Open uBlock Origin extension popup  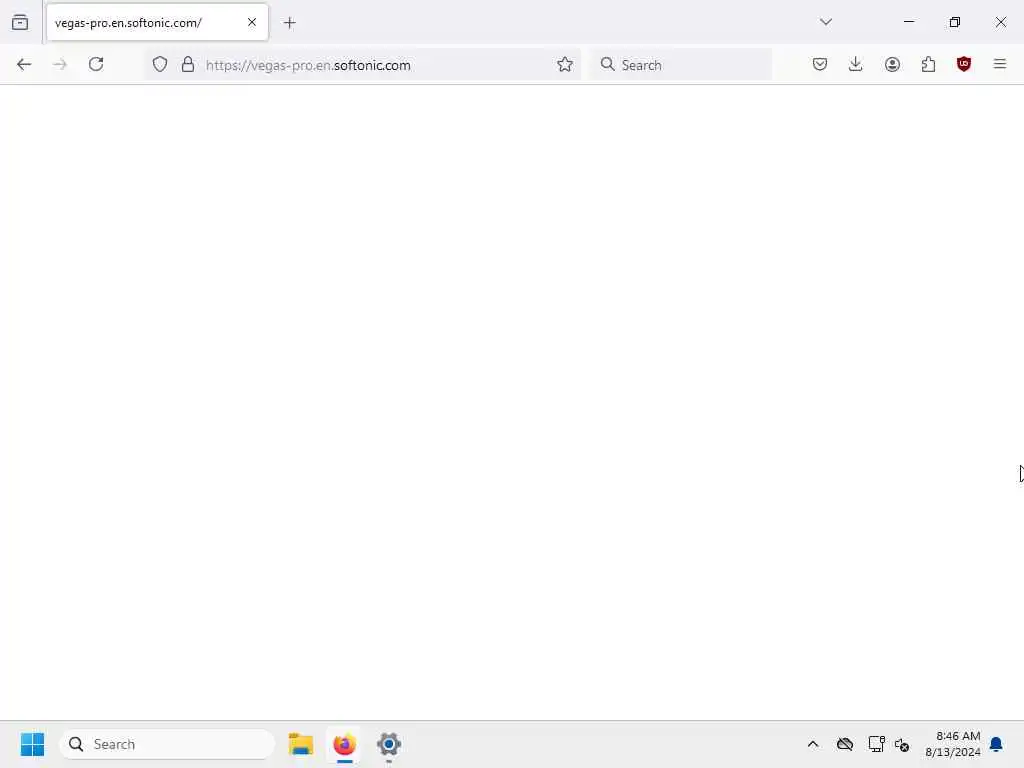click(x=964, y=64)
